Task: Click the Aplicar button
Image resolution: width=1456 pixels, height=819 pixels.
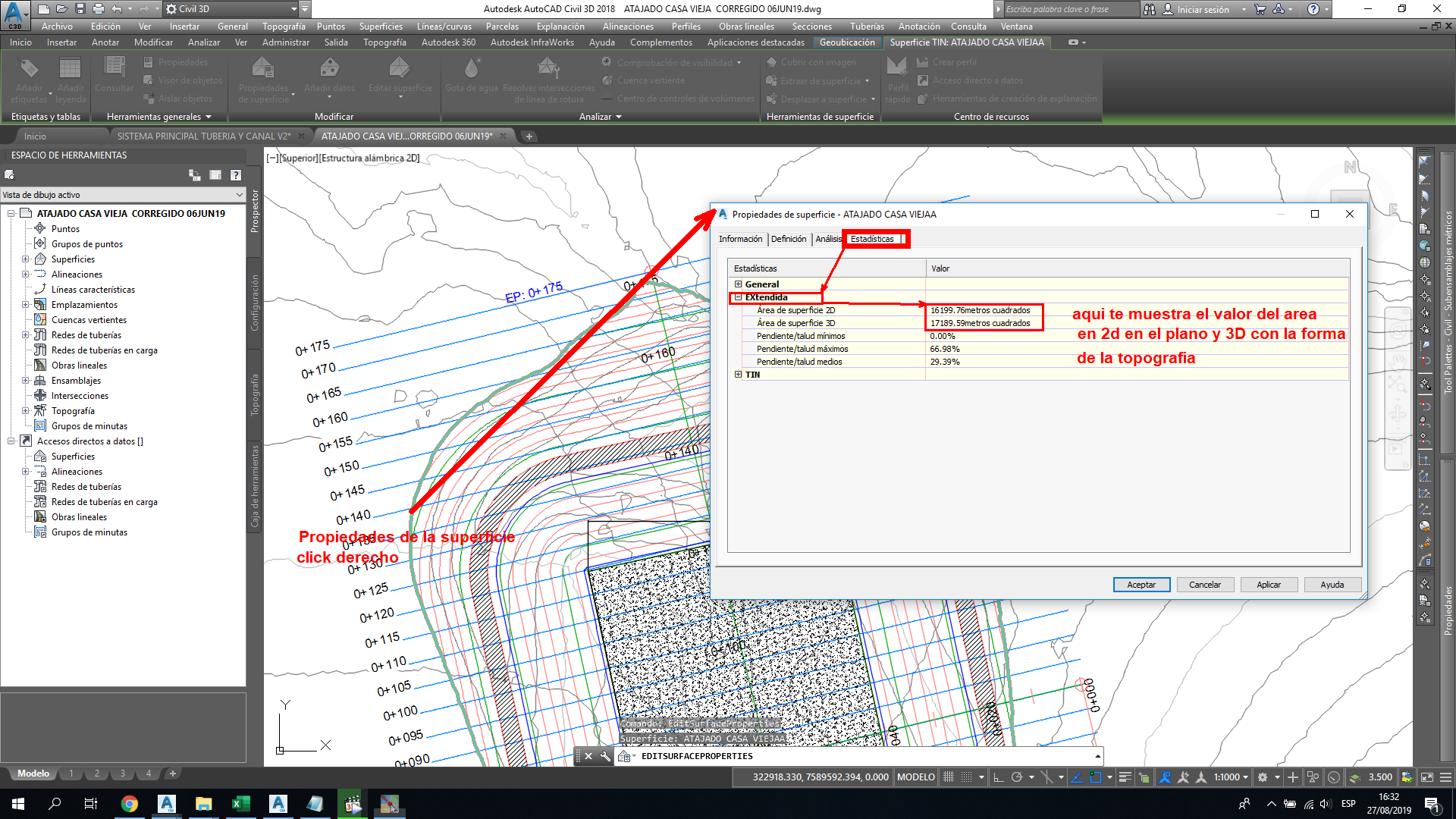Action: coord(1269,585)
